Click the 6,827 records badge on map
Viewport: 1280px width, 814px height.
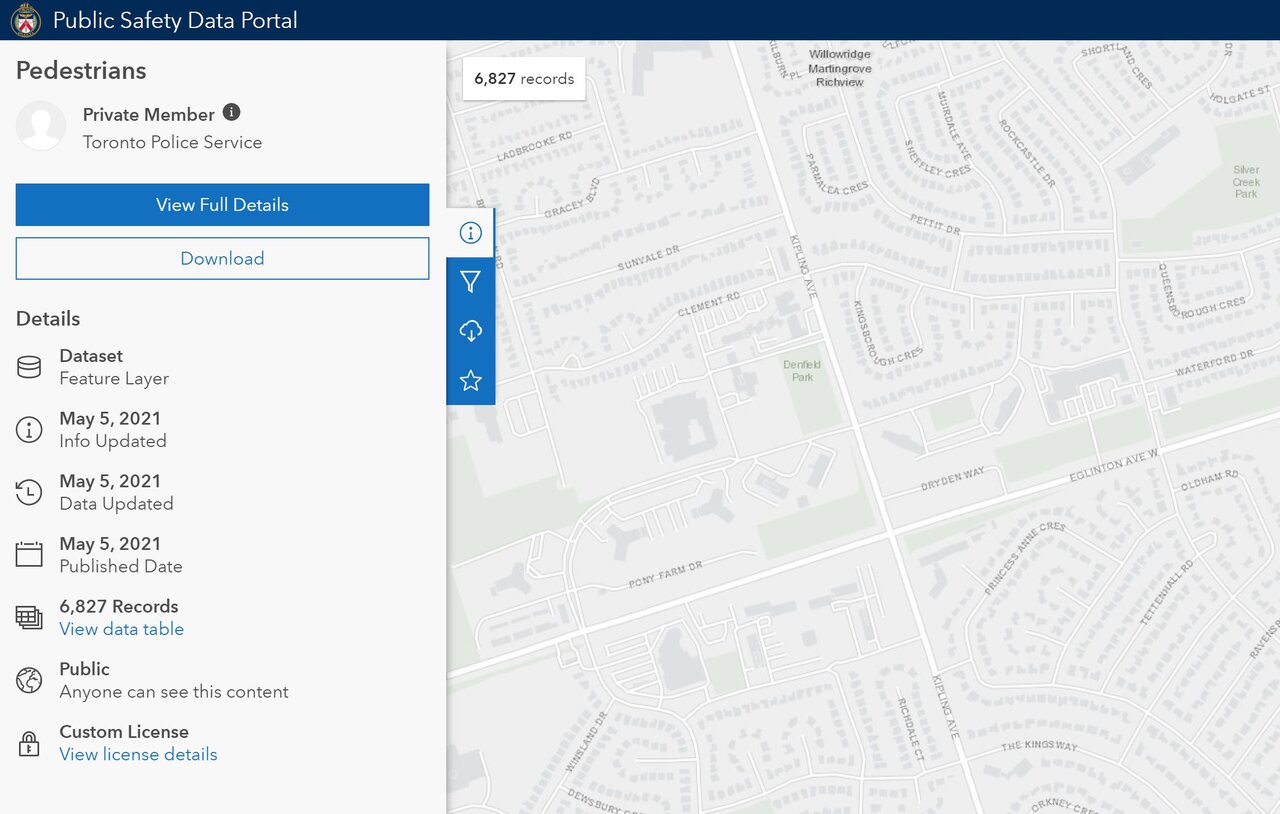pyautogui.click(x=524, y=79)
